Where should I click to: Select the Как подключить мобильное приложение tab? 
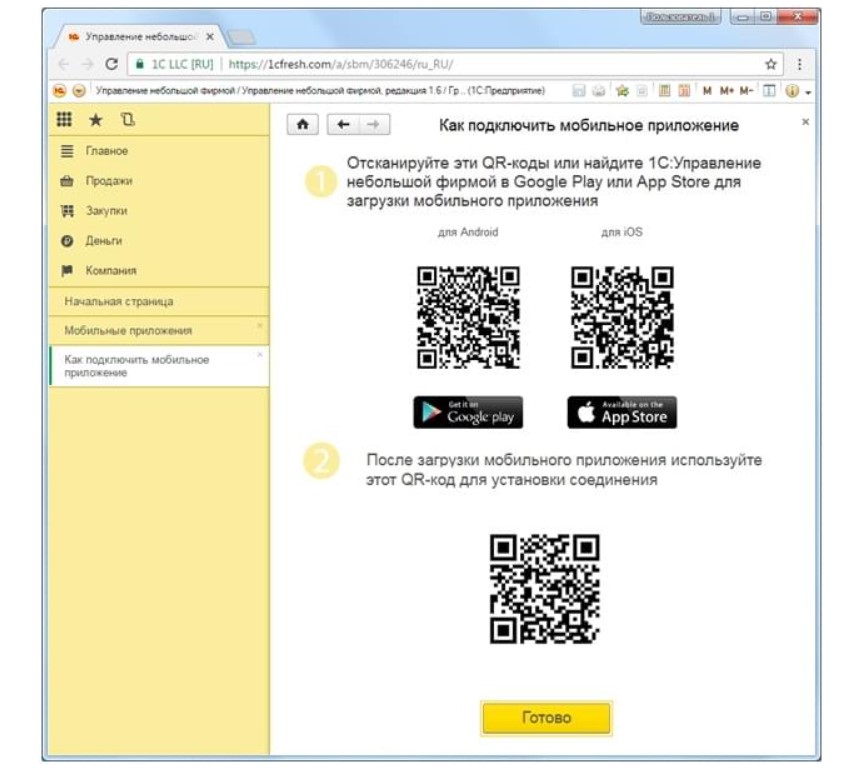[x=159, y=366]
